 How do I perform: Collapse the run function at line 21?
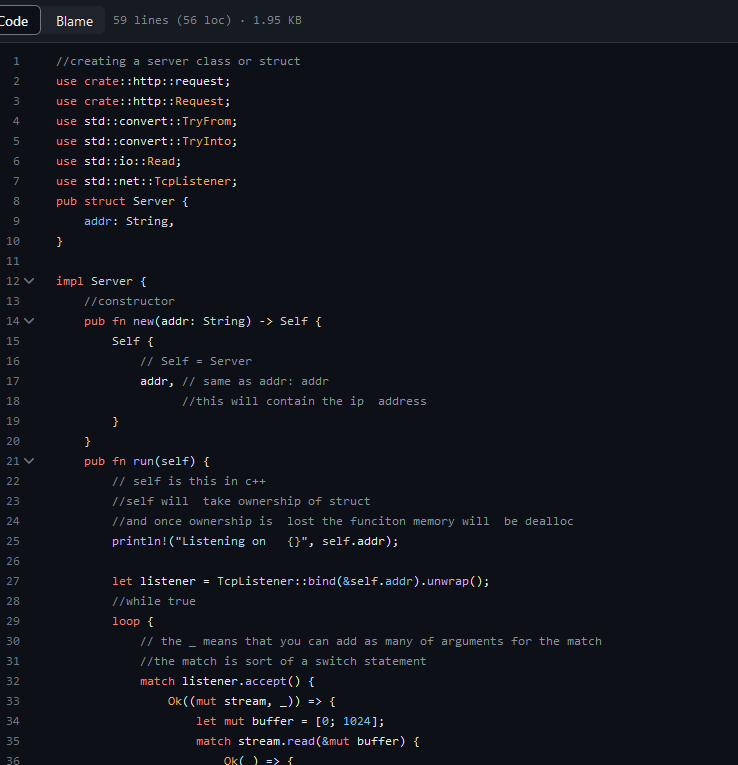[x=28, y=461]
